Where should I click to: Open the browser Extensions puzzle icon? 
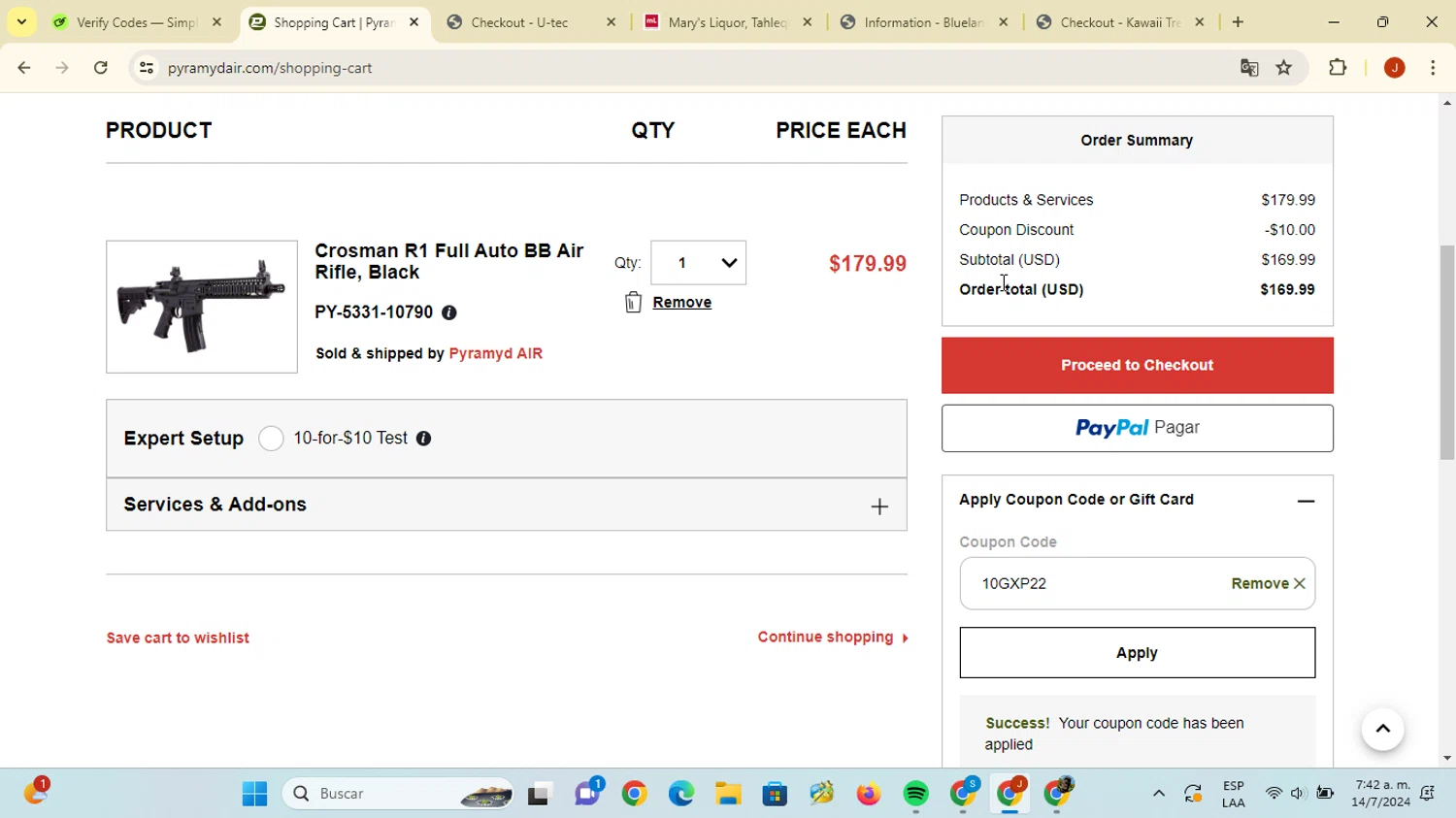coord(1338,68)
